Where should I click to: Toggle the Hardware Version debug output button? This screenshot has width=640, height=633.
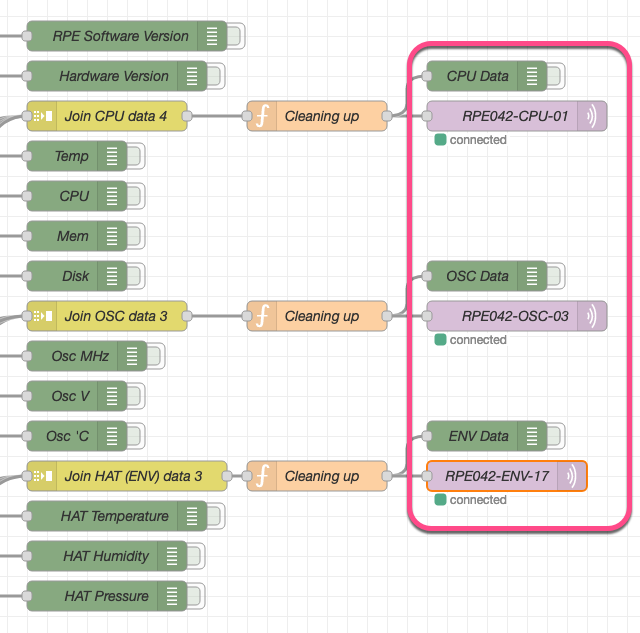[x=216, y=76]
